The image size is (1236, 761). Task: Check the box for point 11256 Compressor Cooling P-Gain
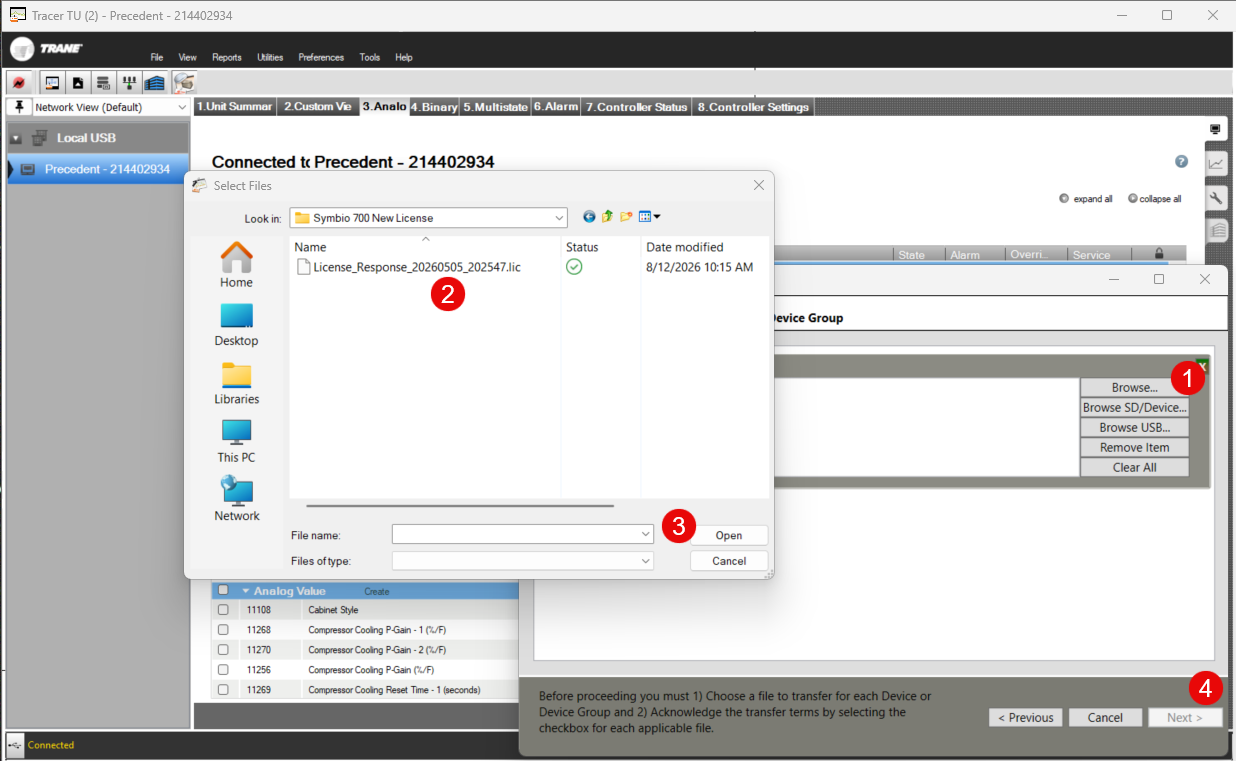223,670
